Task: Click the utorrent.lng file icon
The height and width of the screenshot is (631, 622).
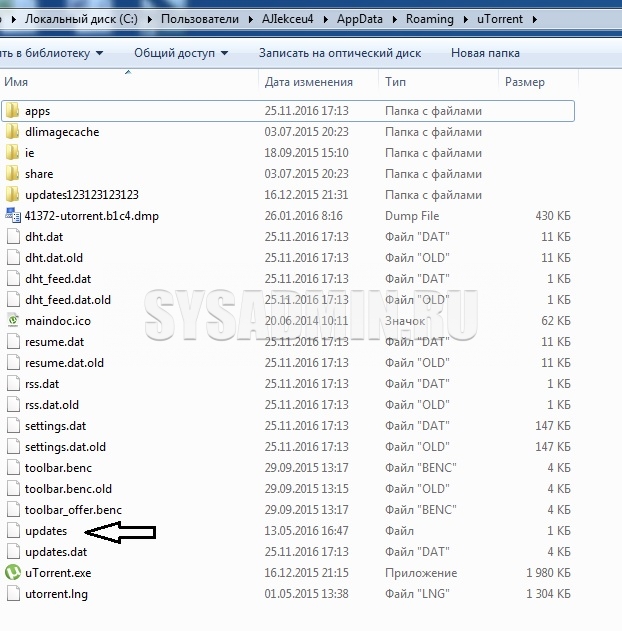Action: tap(13, 594)
